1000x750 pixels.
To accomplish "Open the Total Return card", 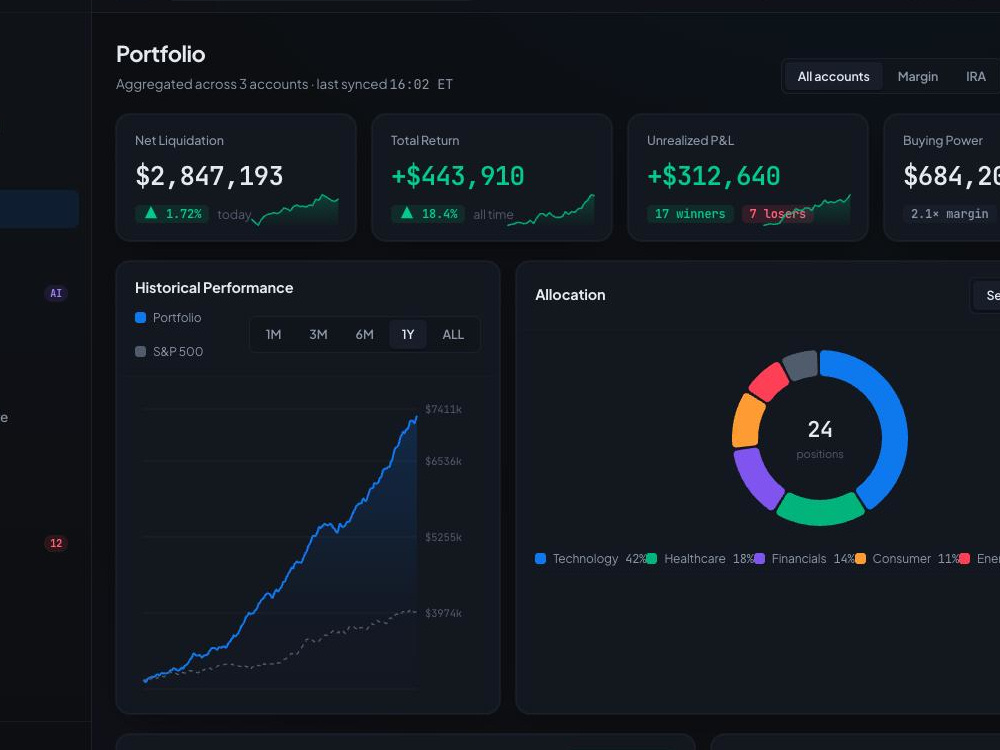I will click(x=492, y=177).
